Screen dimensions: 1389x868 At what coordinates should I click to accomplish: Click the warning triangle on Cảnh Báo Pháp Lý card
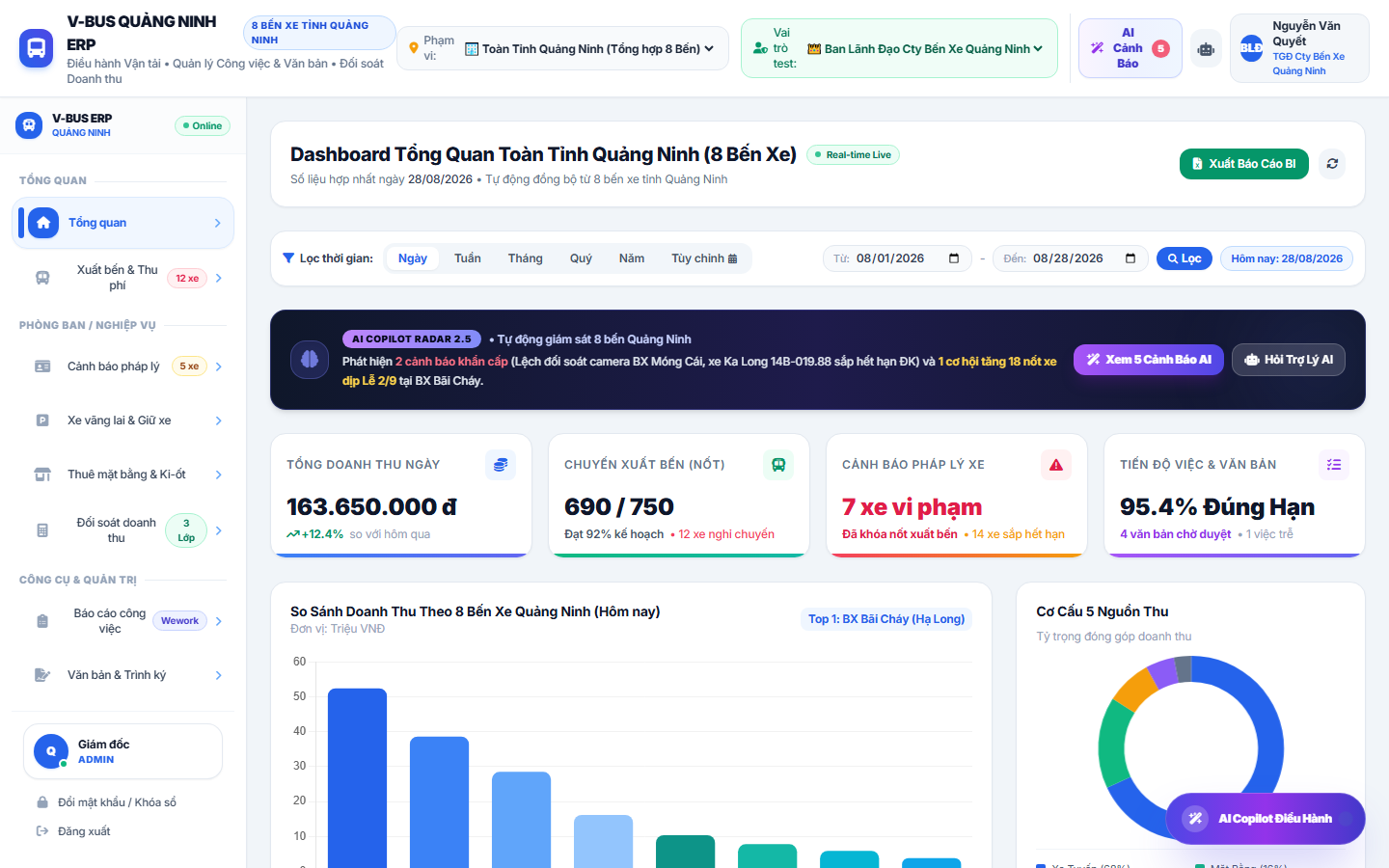(1056, 465)
